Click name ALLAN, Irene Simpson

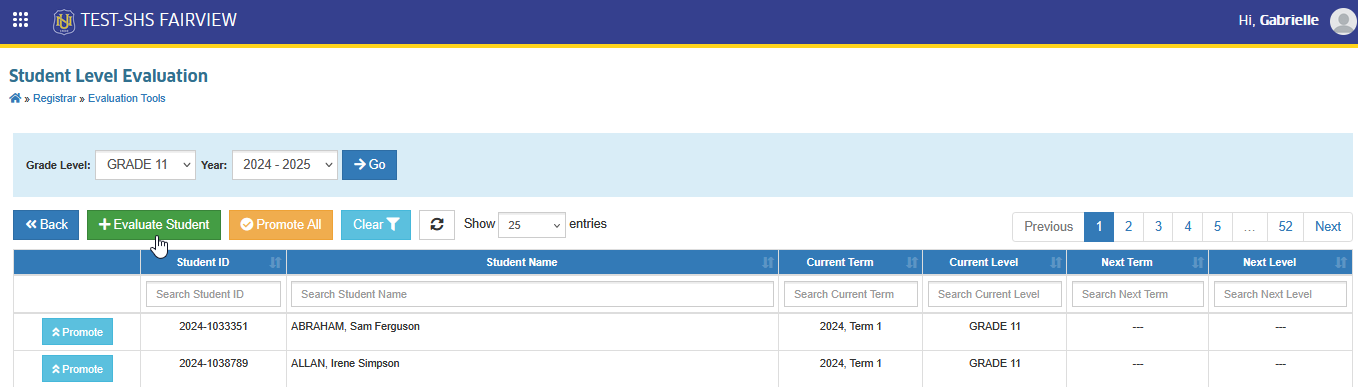[x=345, y=363]
